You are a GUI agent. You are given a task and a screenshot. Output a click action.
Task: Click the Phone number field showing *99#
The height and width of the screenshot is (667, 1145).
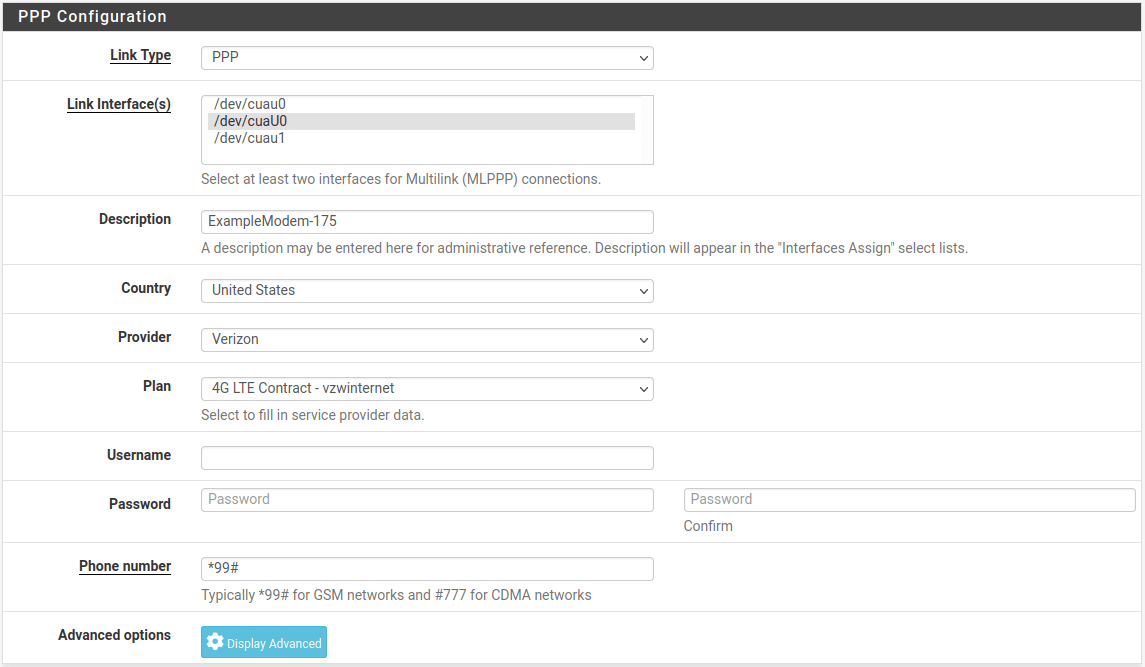[x=427, y=568]
